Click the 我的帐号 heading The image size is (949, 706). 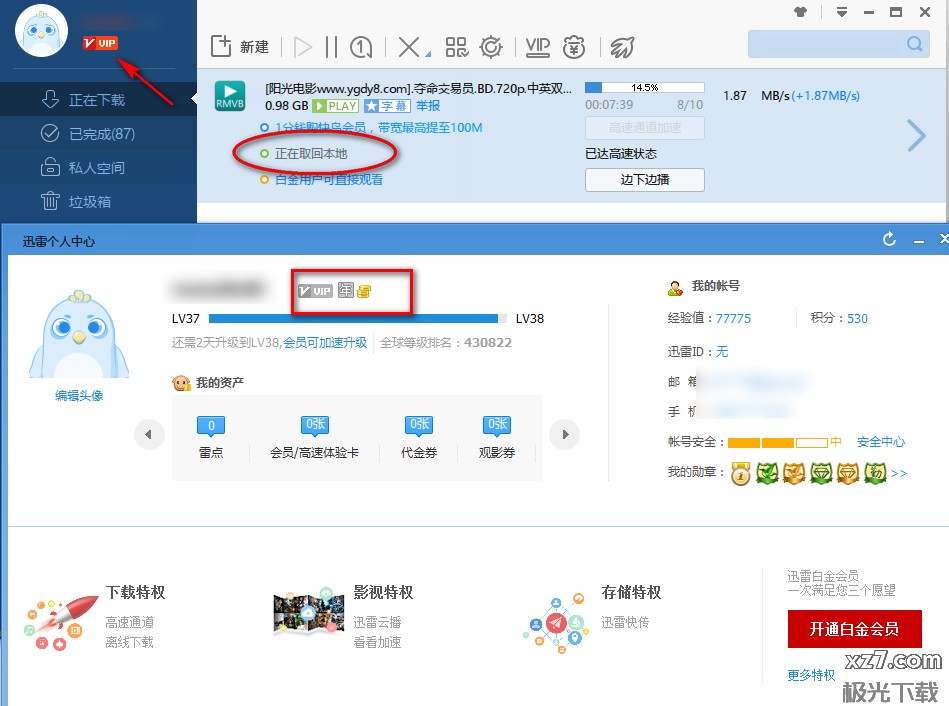tap(715, 286)
